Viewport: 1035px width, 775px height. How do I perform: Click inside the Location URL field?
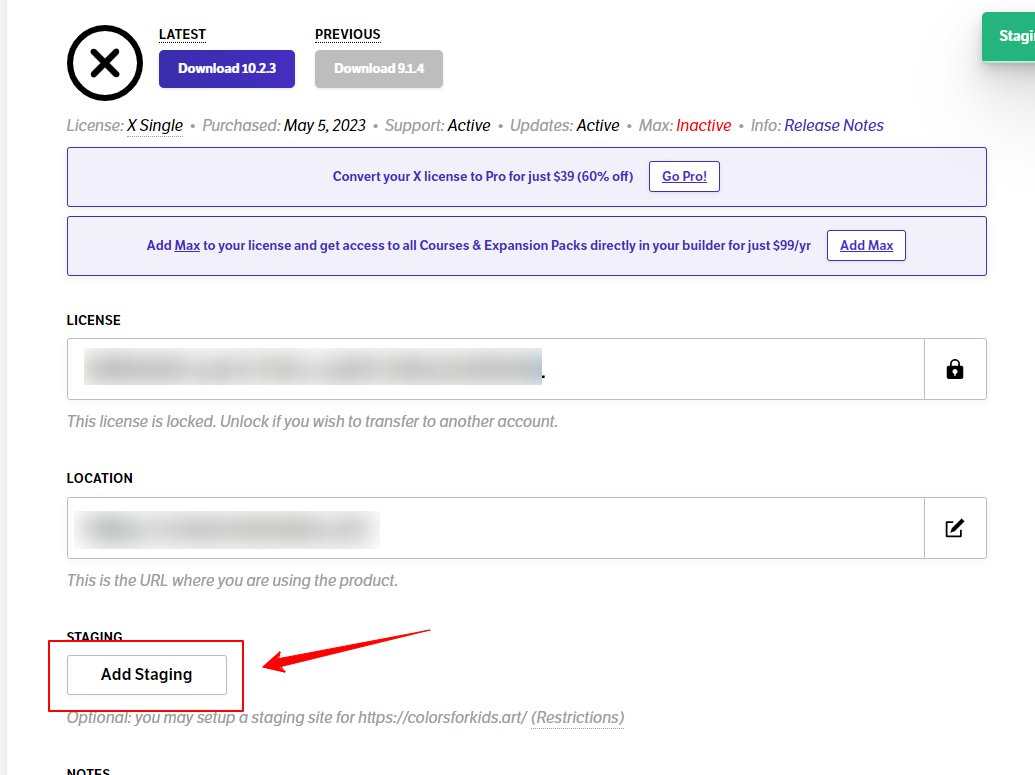[x=495, y=528]
